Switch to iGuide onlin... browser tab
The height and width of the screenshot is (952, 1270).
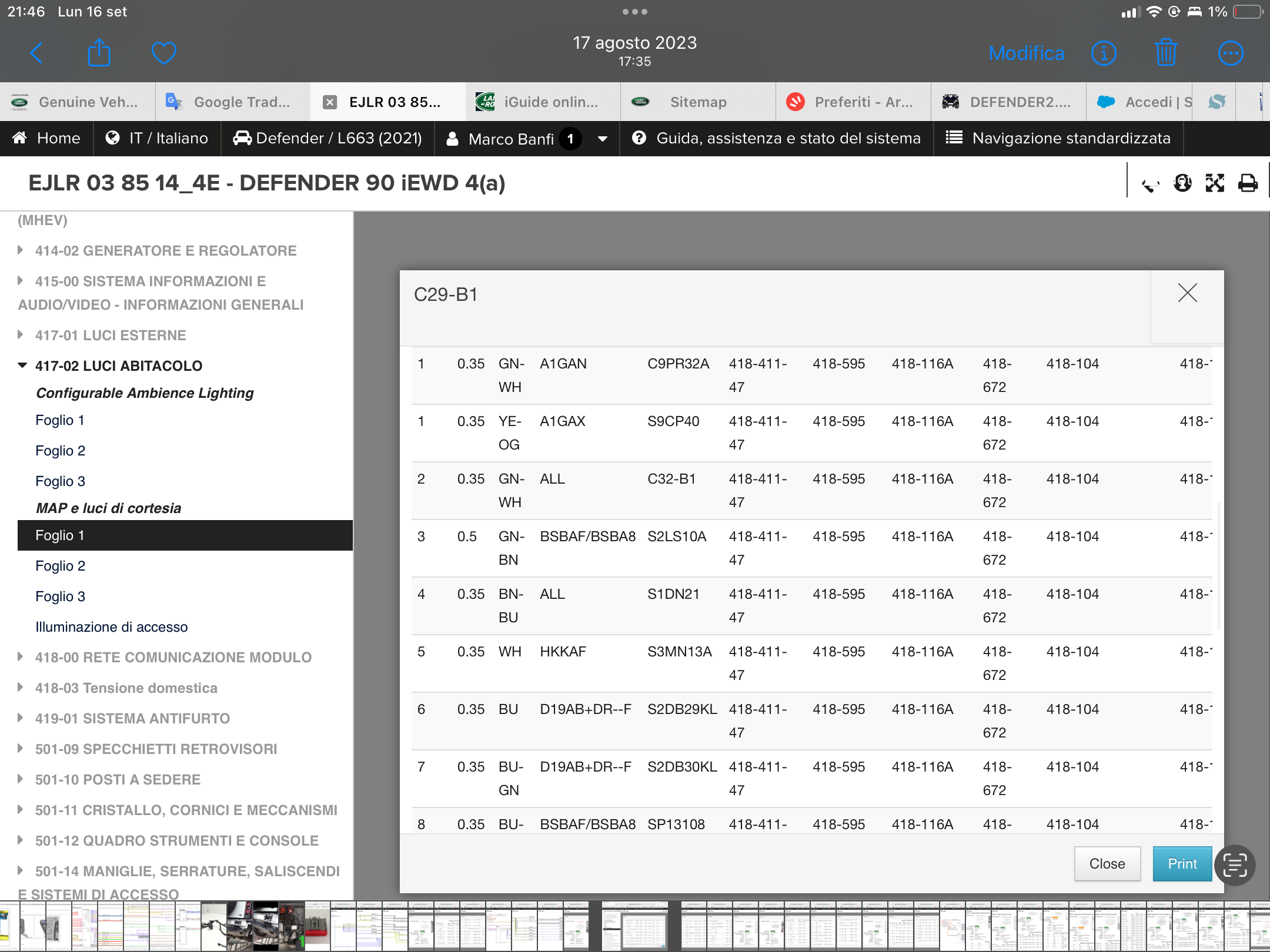543,102
